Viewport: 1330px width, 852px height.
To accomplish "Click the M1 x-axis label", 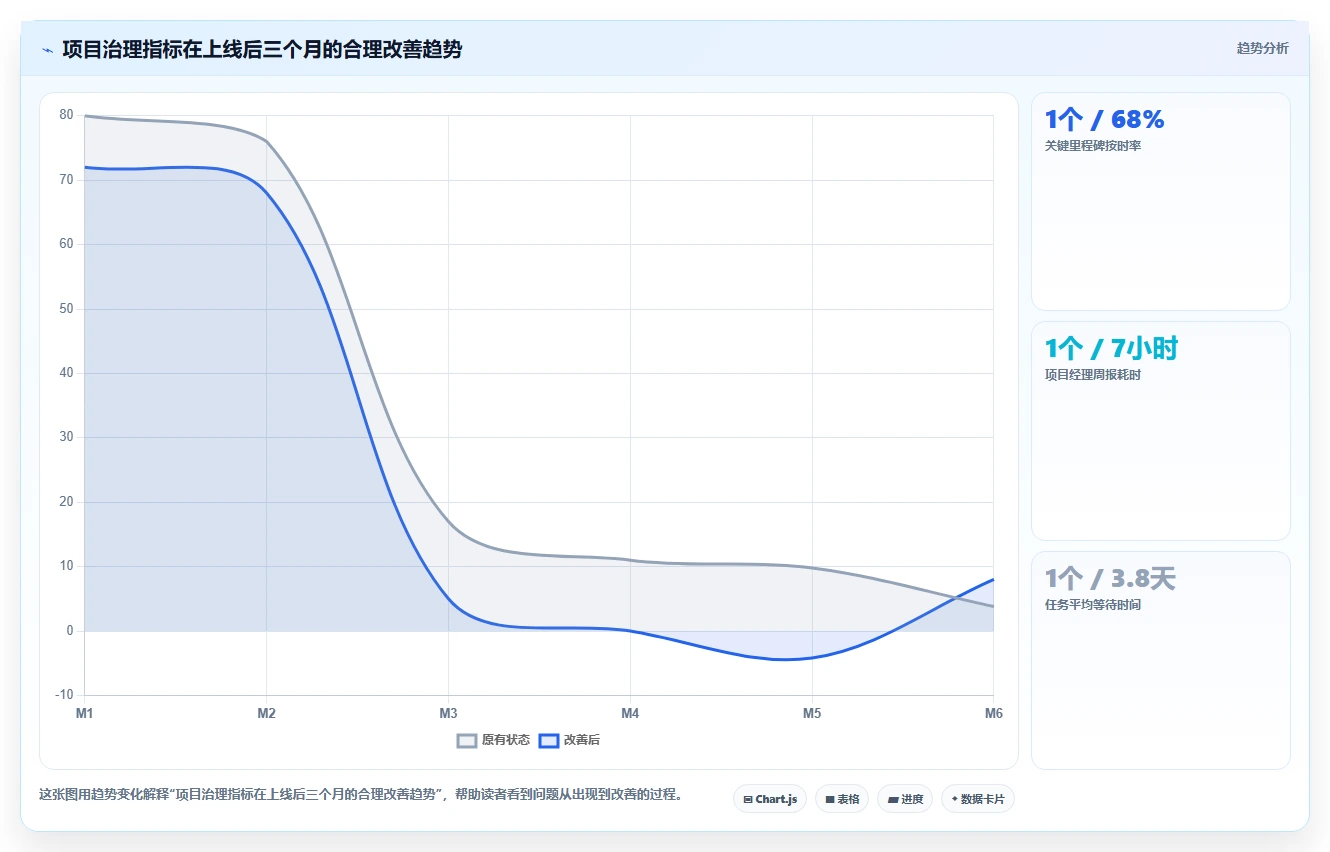I will [x=85, y=713].
